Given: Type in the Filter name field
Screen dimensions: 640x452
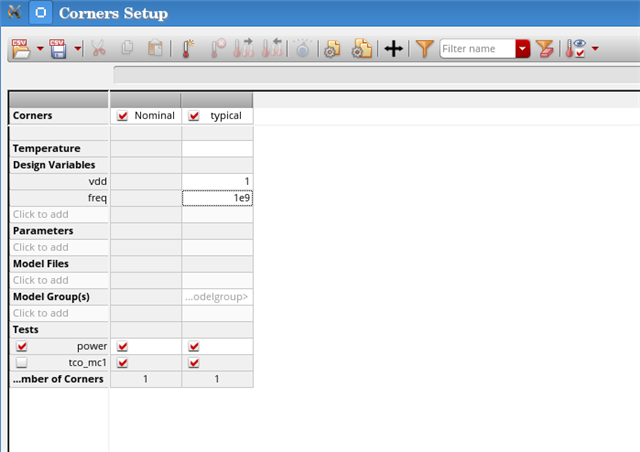Looking at the screenshot, I should [x=477, y=48].
